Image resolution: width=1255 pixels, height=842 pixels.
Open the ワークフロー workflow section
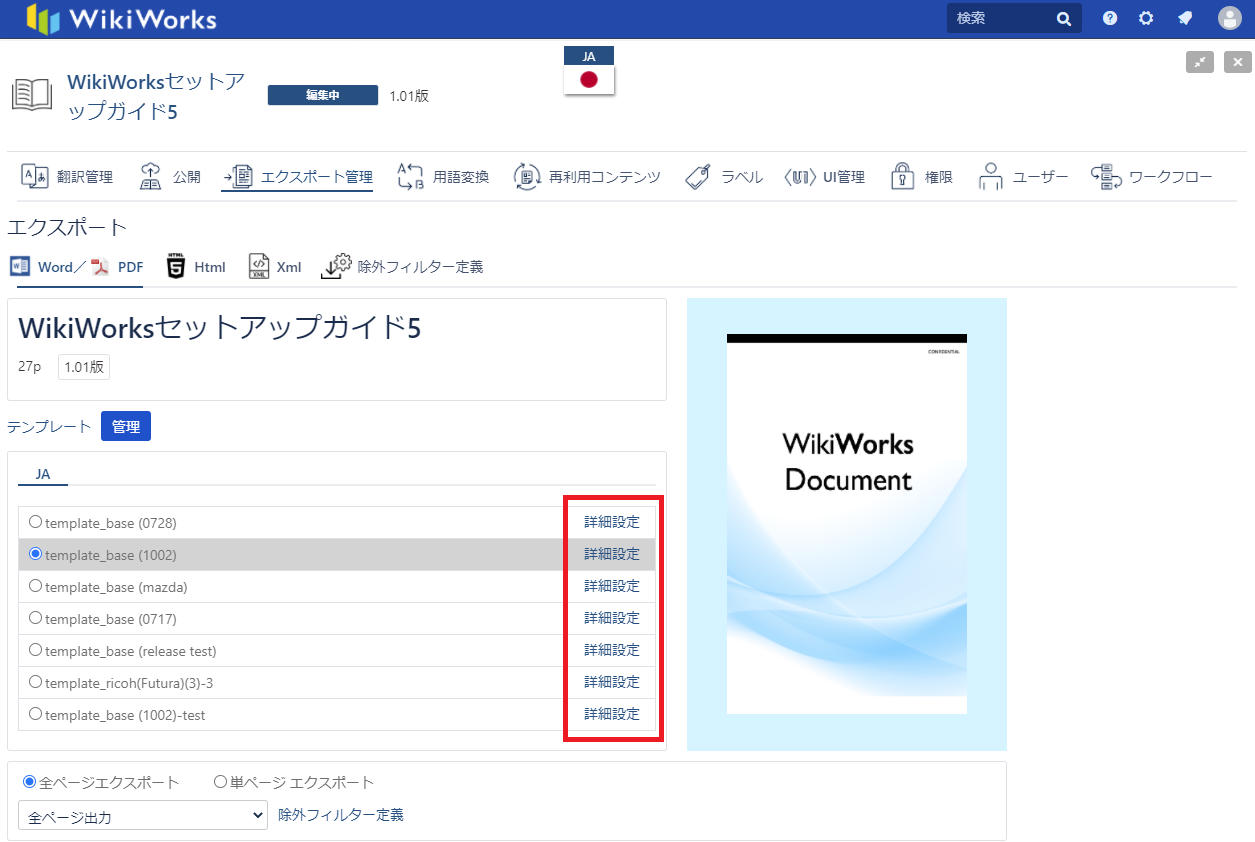click(1151, 177)
